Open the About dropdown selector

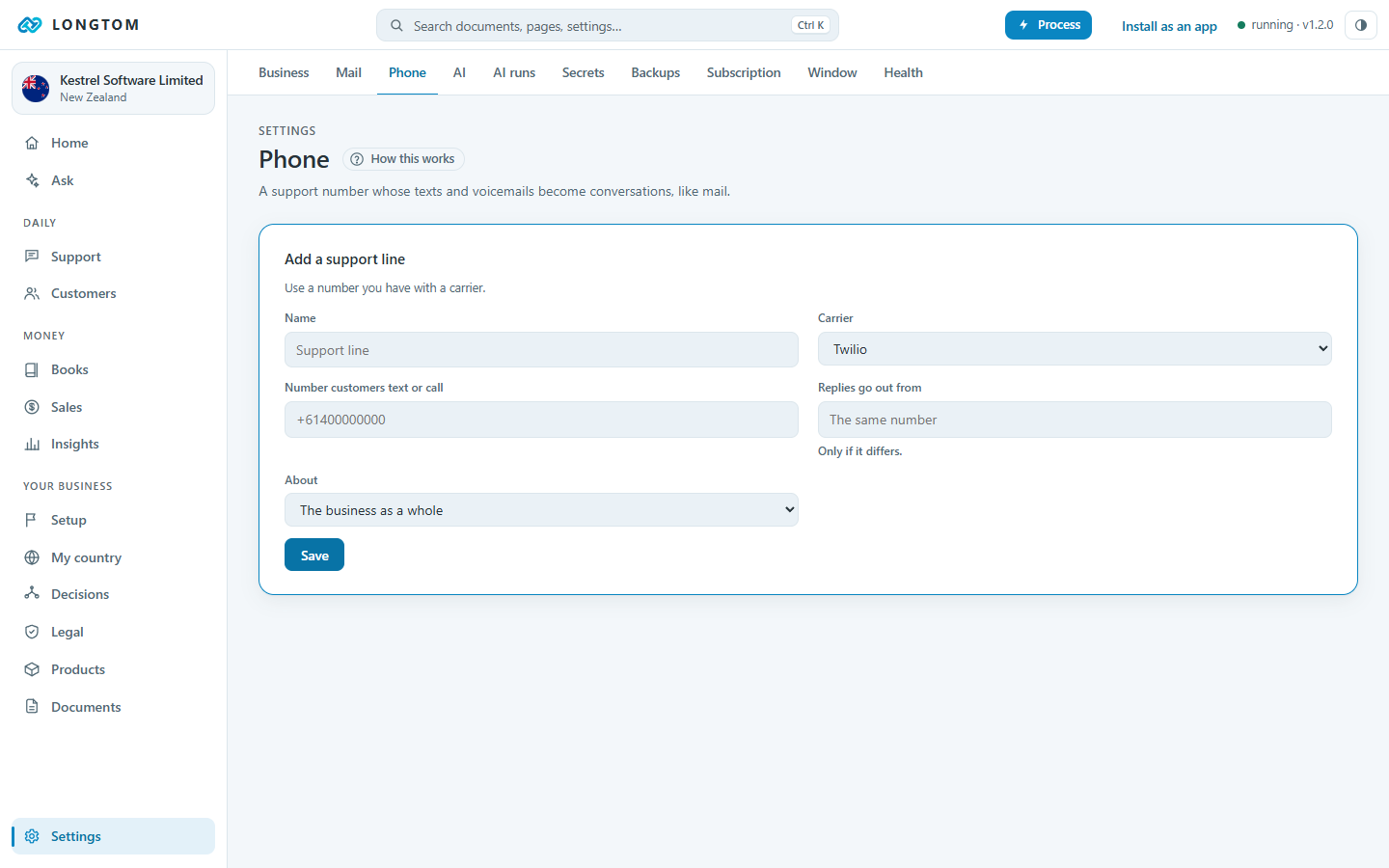click(541, 510)
